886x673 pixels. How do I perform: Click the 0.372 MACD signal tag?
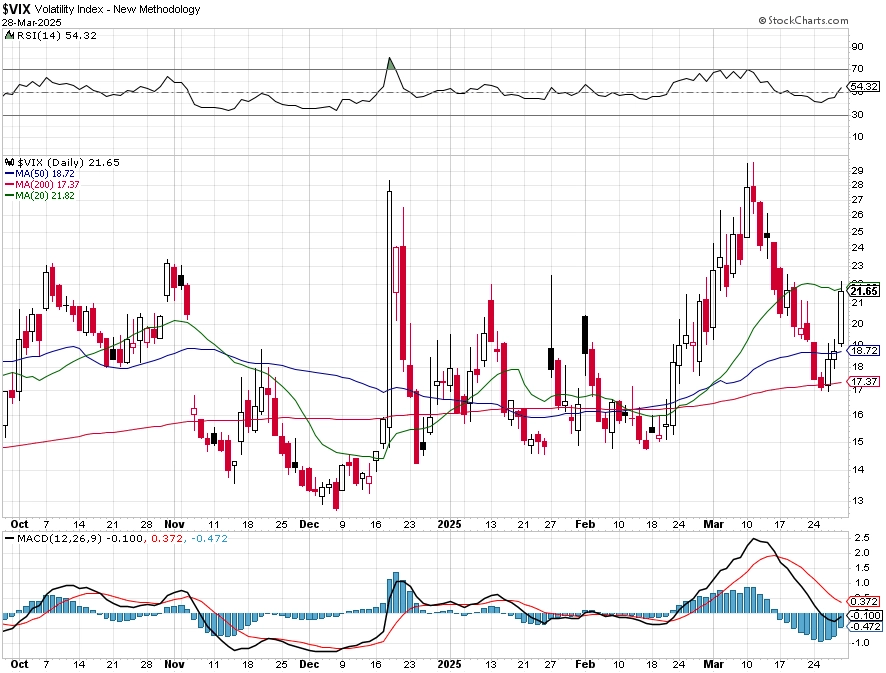pyautogui.click(x=865, y=601)
